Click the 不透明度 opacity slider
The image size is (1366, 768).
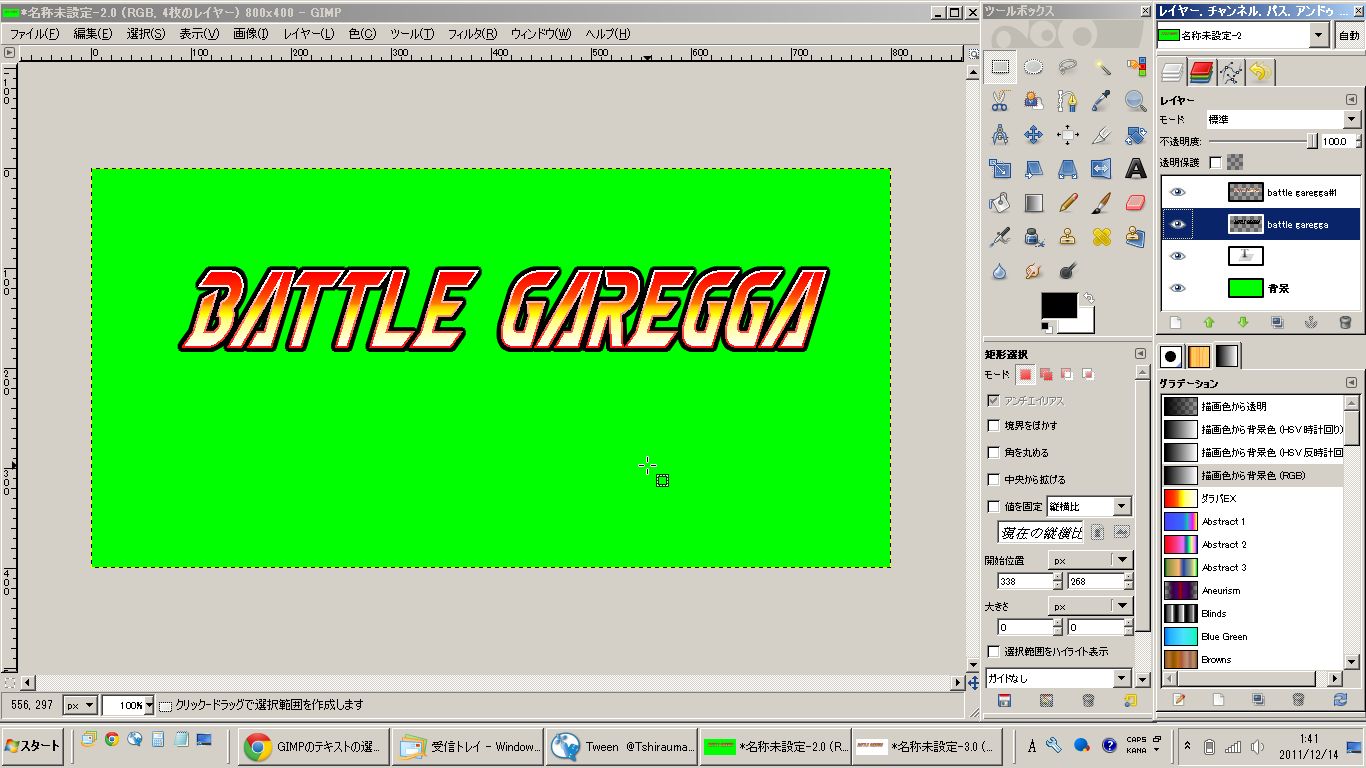1263,142
